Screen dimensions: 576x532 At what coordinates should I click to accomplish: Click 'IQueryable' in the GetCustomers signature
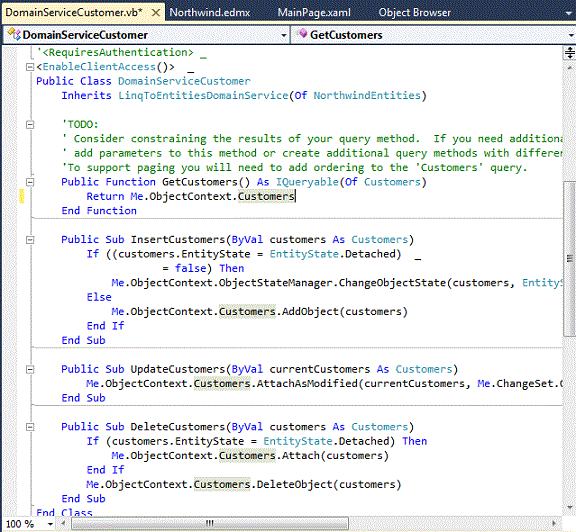coord(307,182)
